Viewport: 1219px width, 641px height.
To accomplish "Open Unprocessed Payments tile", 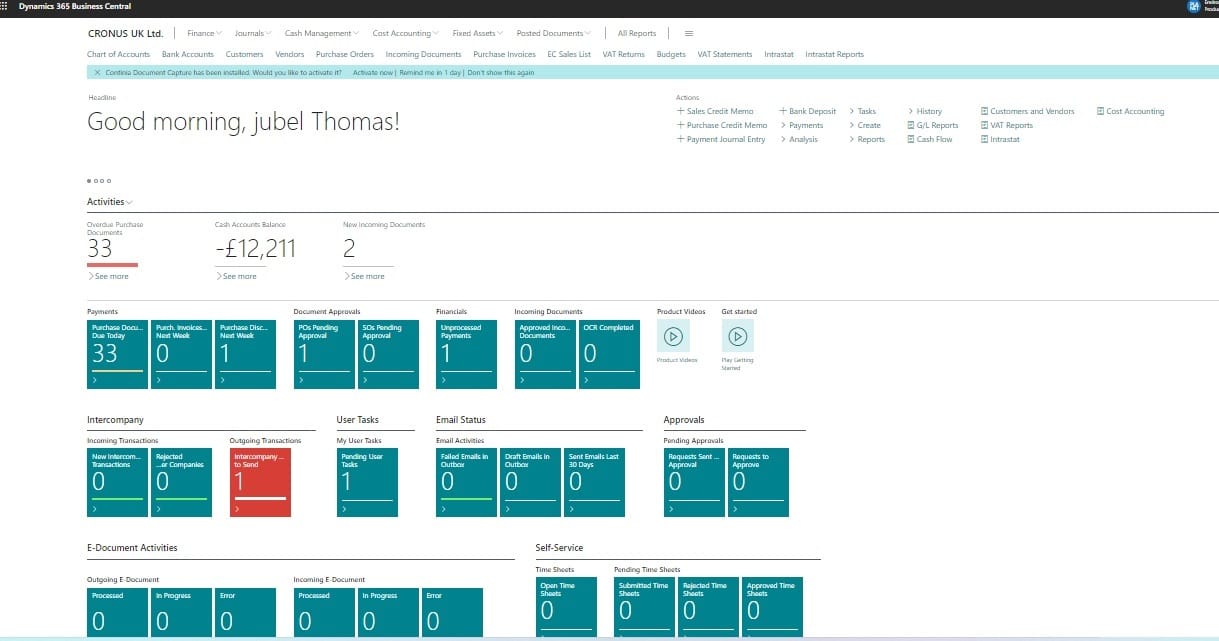I will pos(466,354).
